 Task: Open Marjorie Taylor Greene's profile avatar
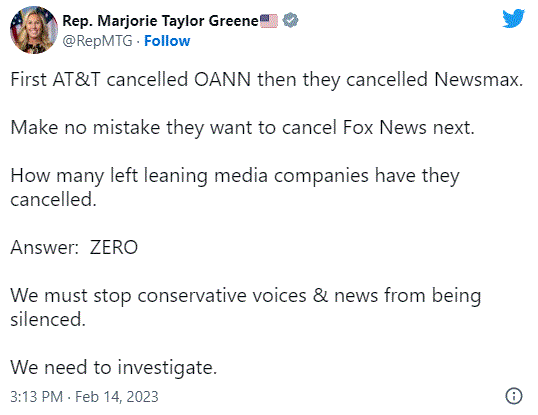coord(34,30)
